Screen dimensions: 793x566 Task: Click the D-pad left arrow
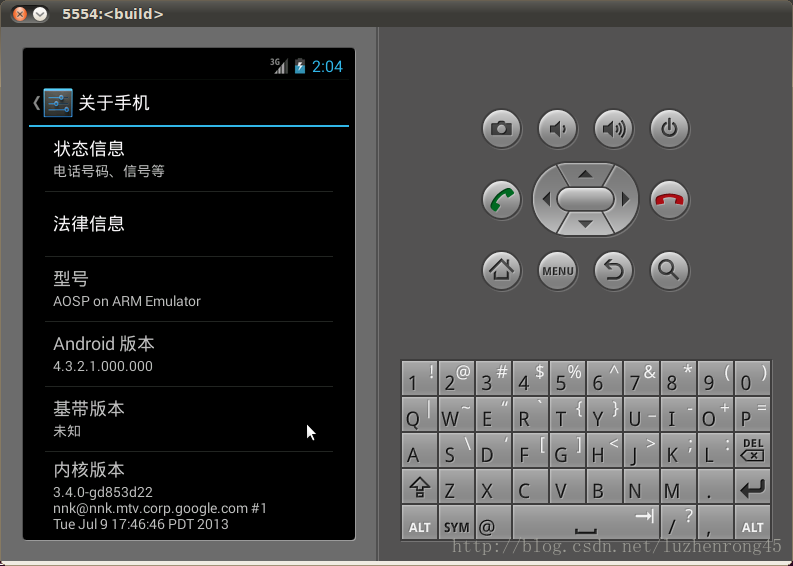pyautogui.click(x=546, y=199)
